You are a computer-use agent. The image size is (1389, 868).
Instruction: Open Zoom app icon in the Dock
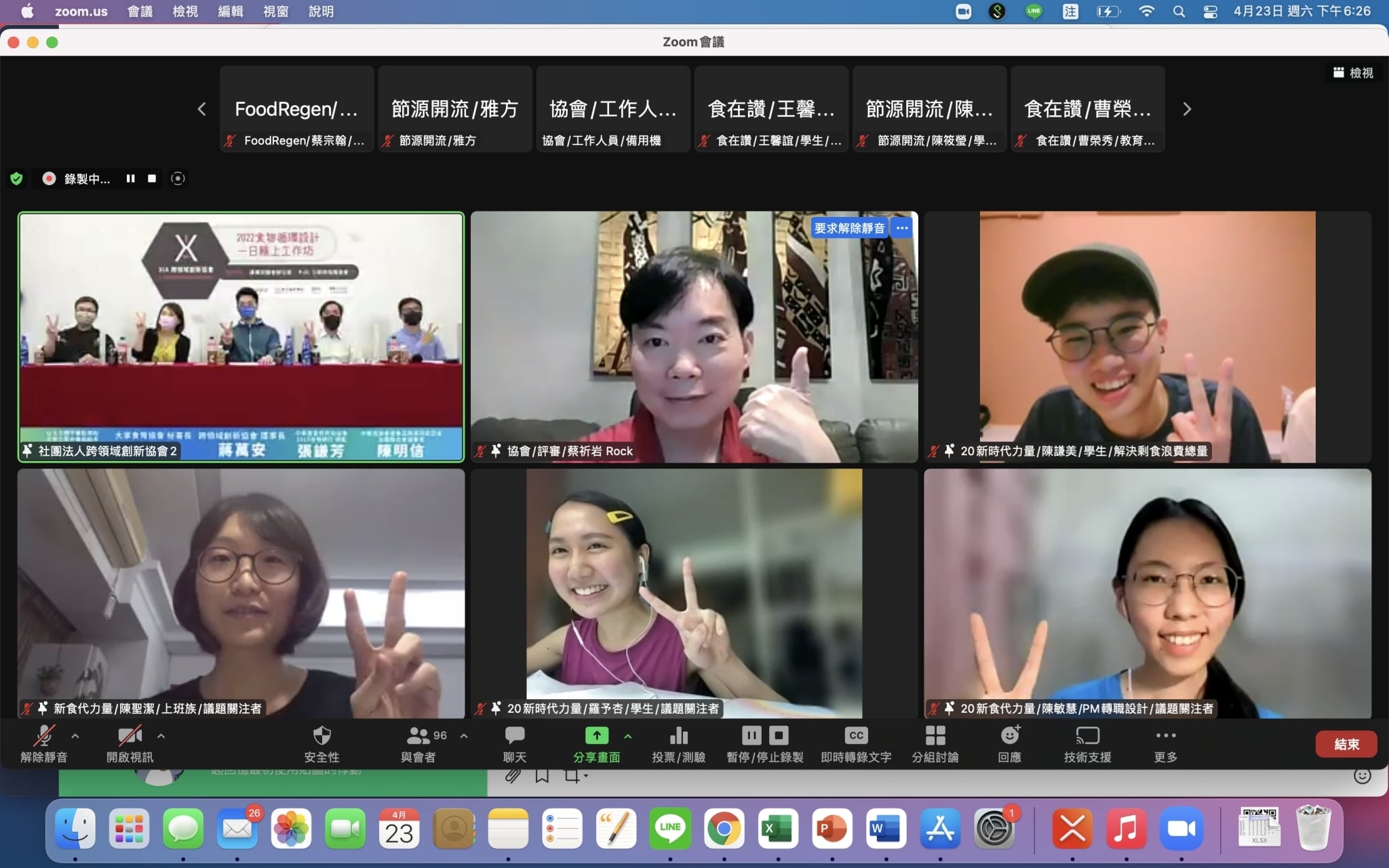(x=1181, y=829)
